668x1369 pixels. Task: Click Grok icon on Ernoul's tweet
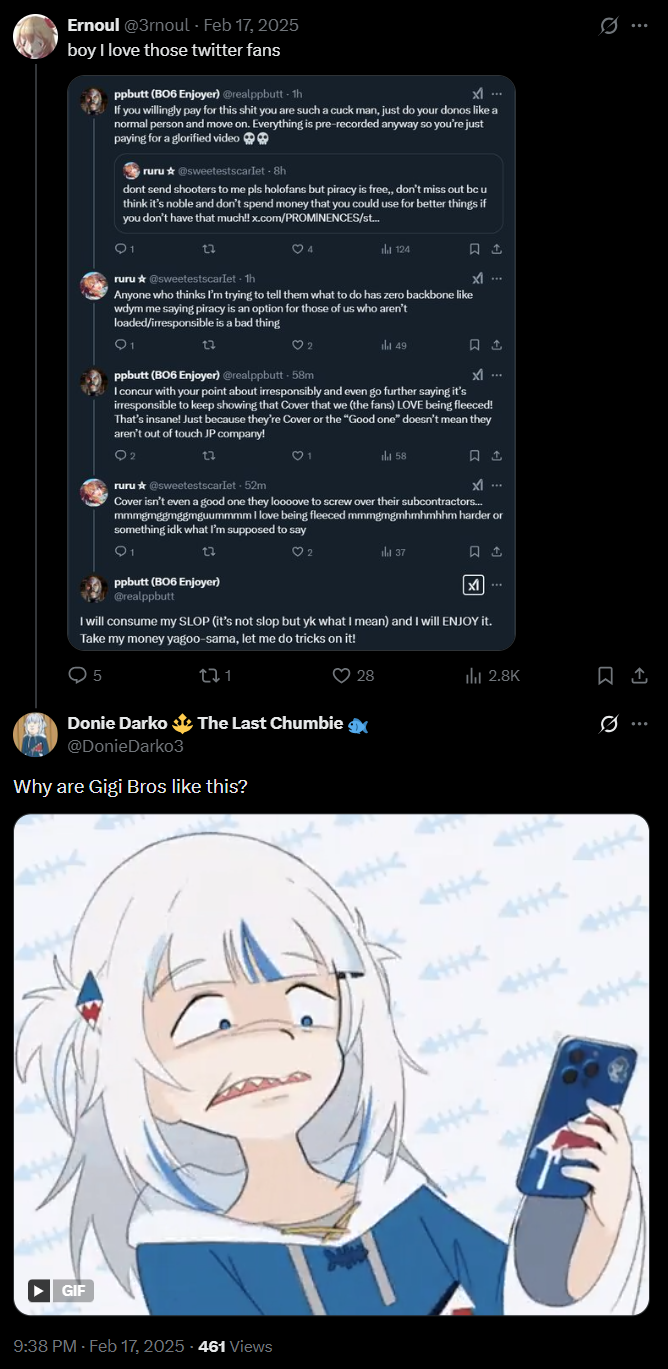point(608,26)
